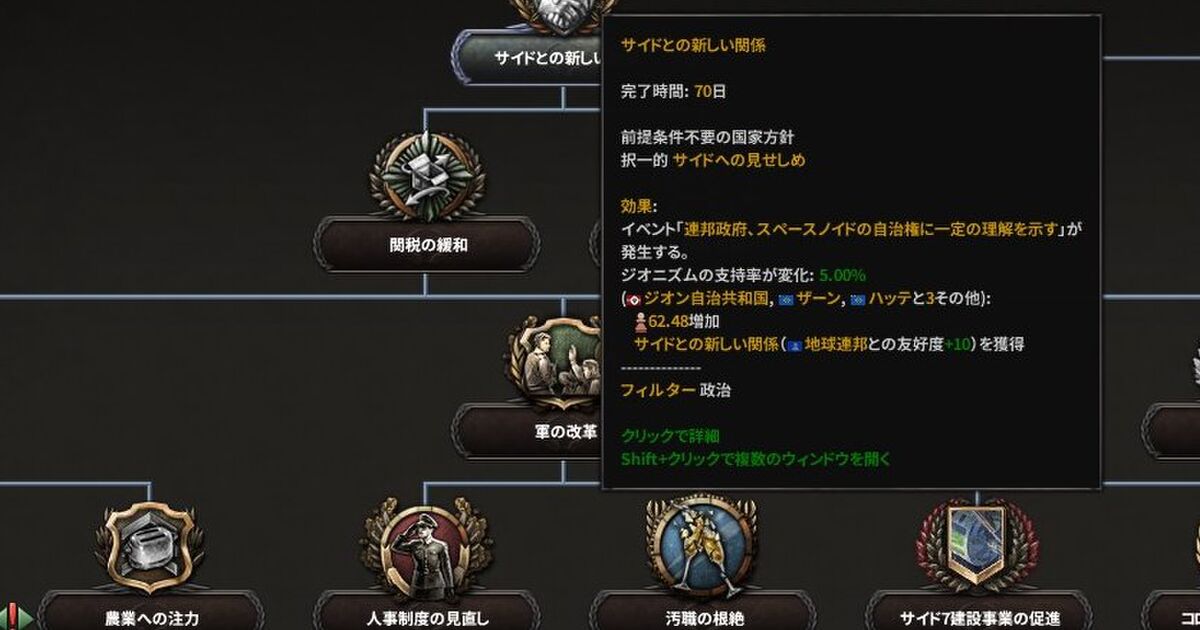
Task: Select the 関税の緩和 focus icon
Action: coord(427,175)
